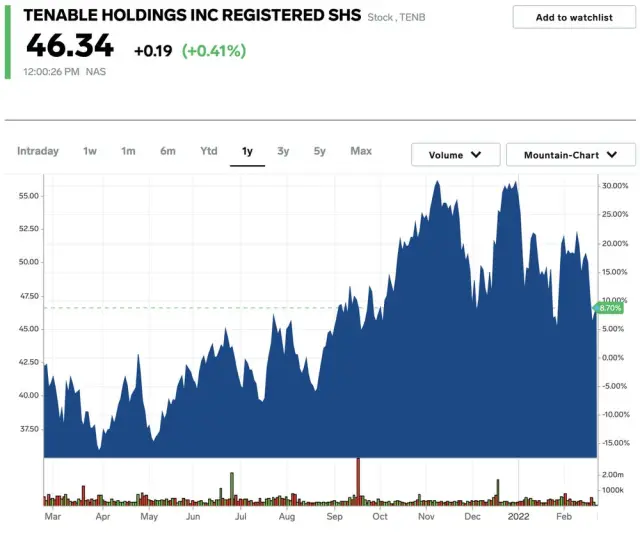Click the green vertical bar beside the price
The width and height of the screenshot is (640, 548).
pos(8,40)
